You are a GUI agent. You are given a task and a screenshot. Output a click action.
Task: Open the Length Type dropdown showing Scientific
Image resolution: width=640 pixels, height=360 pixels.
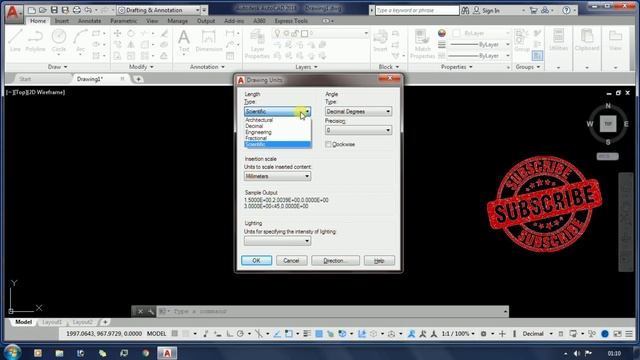click(278, 111)
